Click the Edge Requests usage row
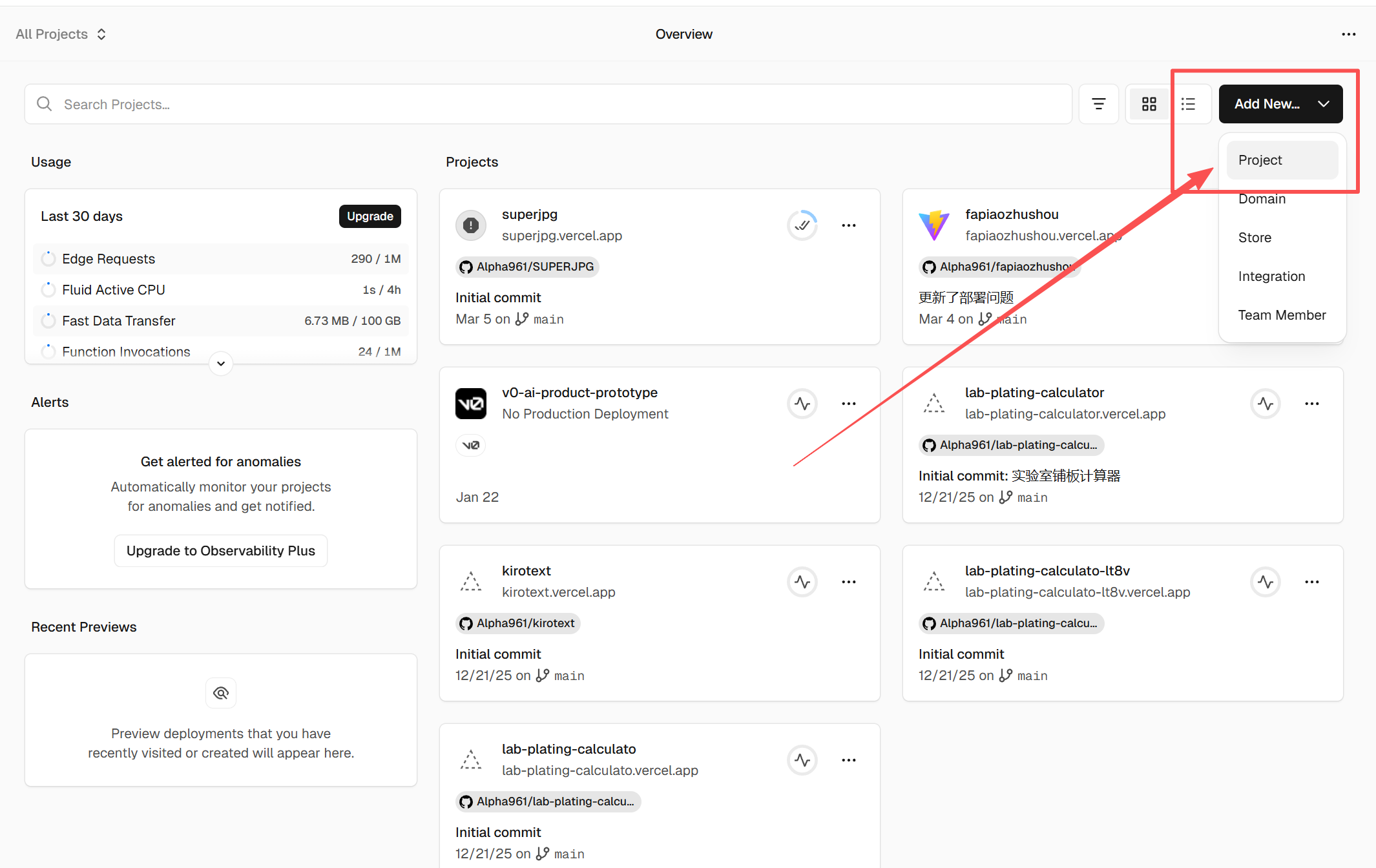This screenshot has height=868, width=1376. [220, 259]
